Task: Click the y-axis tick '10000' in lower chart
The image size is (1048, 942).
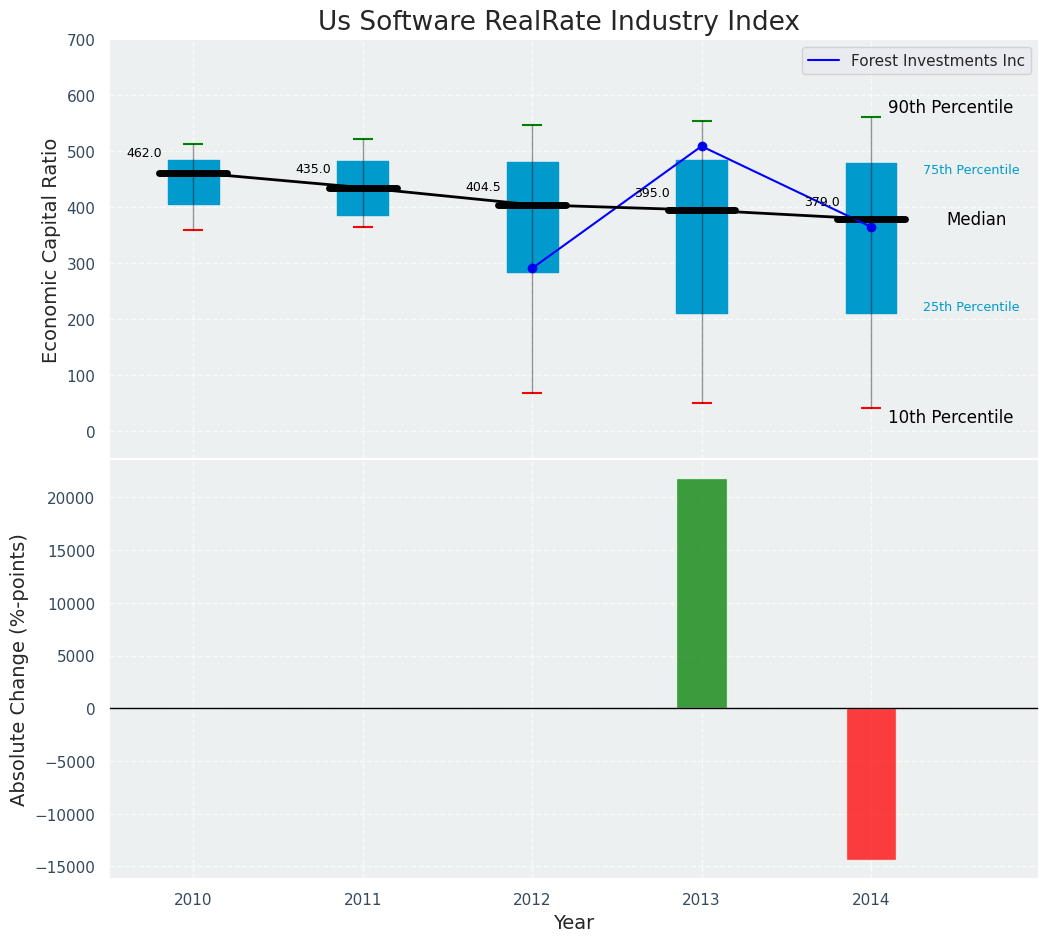Action: point(71,604)
